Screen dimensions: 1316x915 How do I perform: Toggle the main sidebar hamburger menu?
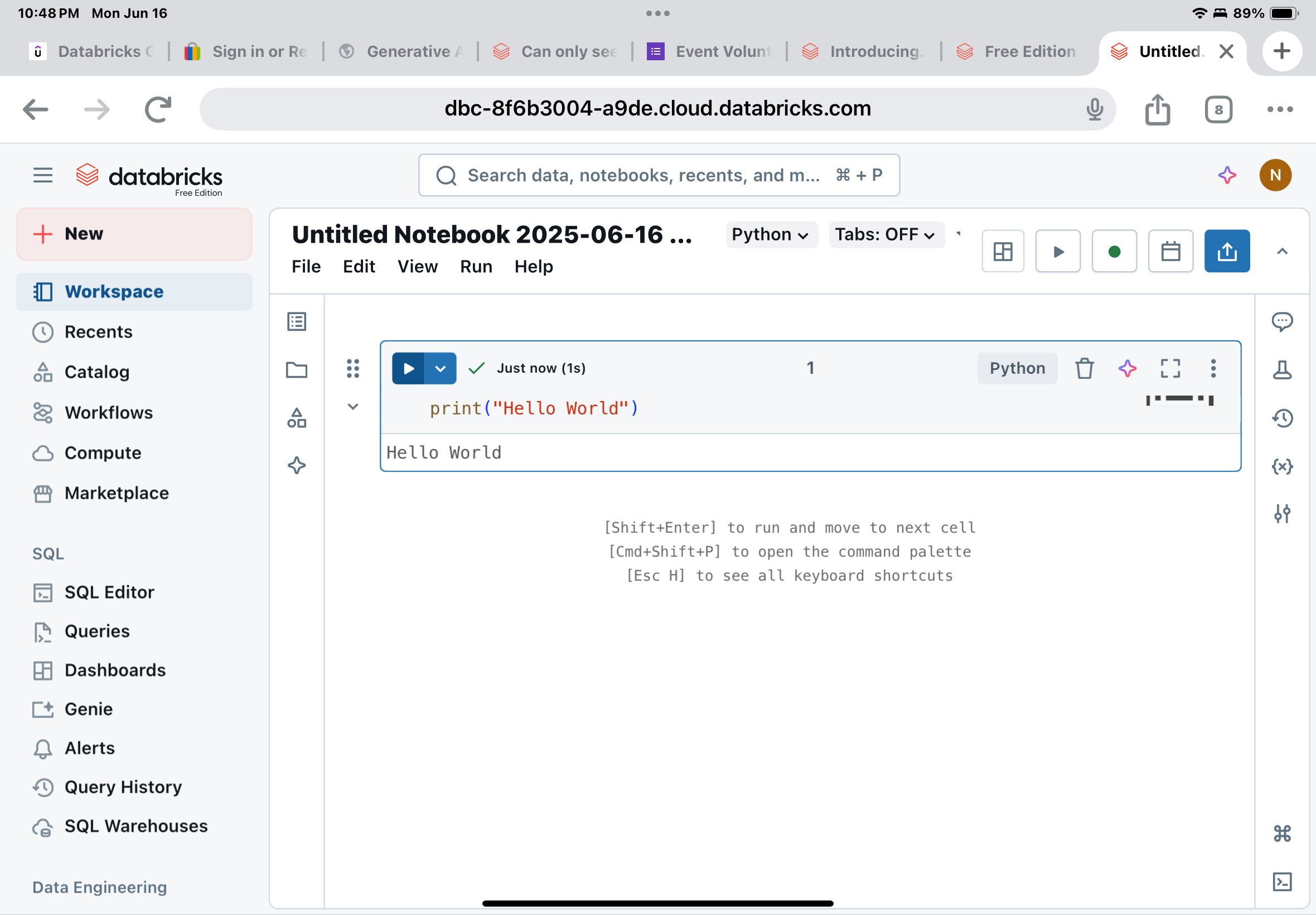point(43,175)
